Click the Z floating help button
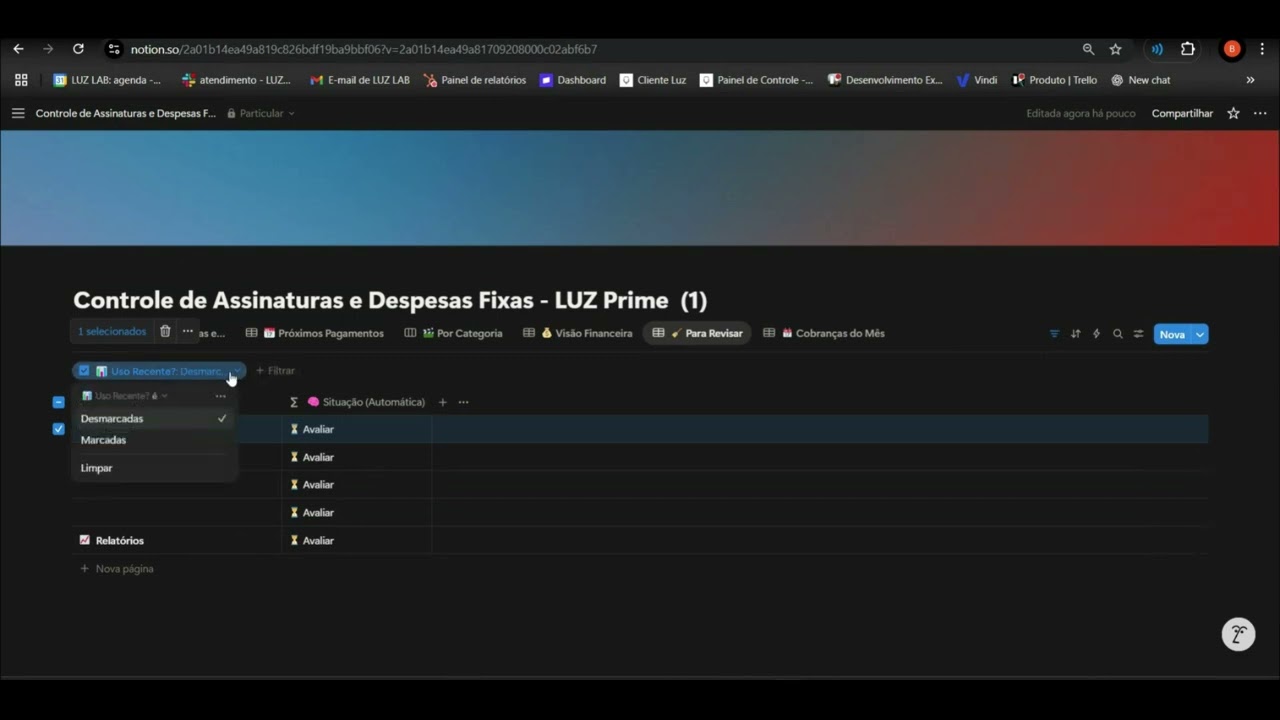Screen dimensions: 1280x720 coord(1238,634)
